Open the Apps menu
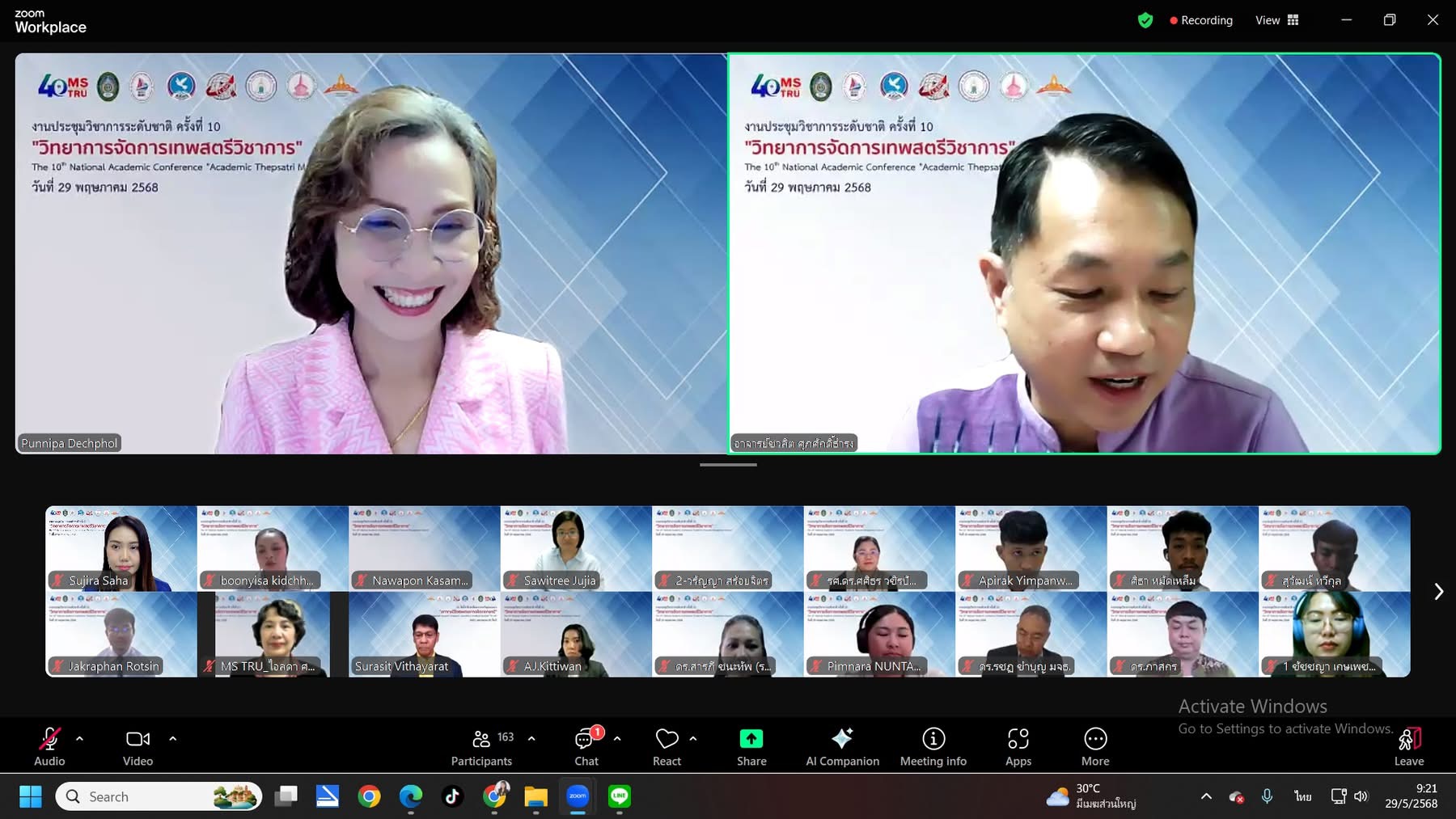This screenshot has height=819, width=1456. [1018, 747]
